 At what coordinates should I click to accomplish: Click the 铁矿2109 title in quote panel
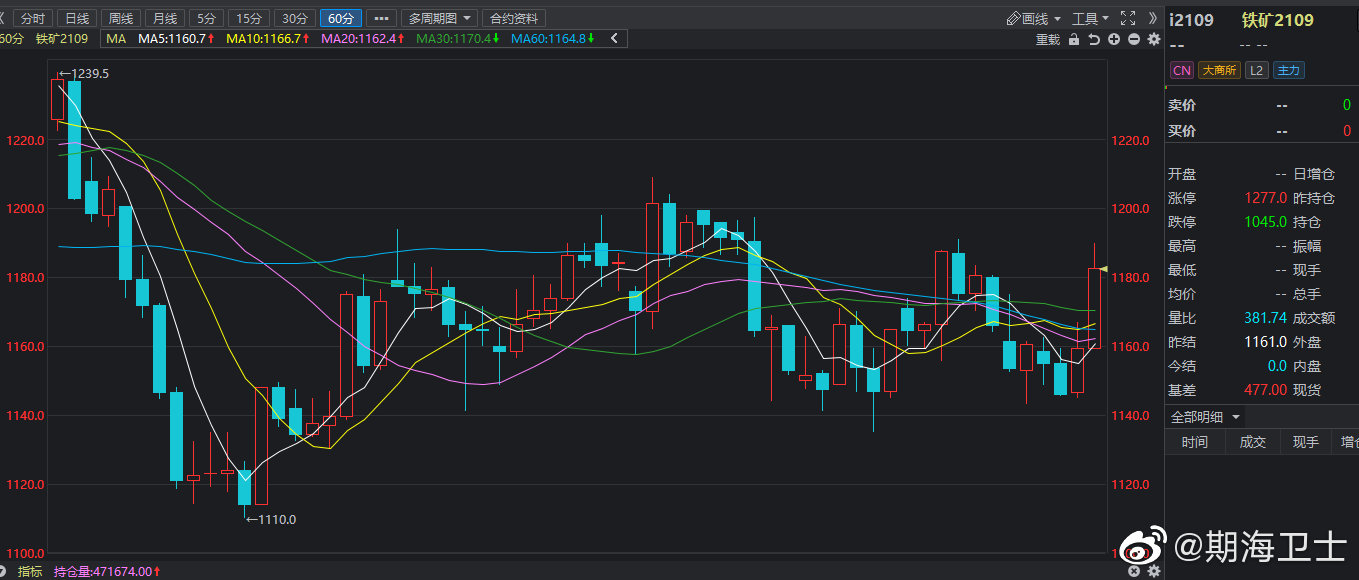click(x=1278, y=20)
